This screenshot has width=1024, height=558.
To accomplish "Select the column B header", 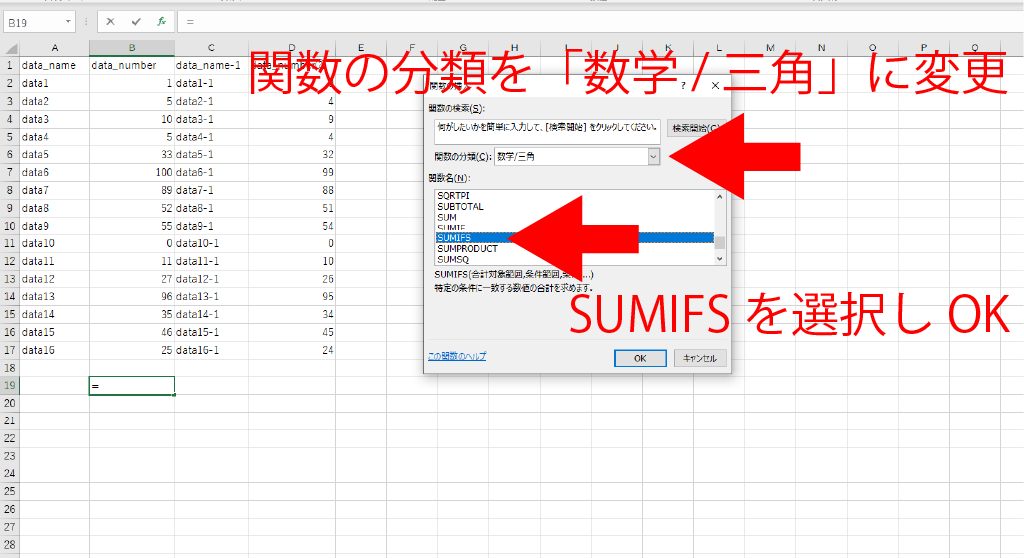I will pyautogui.click(x=131, y=47).
